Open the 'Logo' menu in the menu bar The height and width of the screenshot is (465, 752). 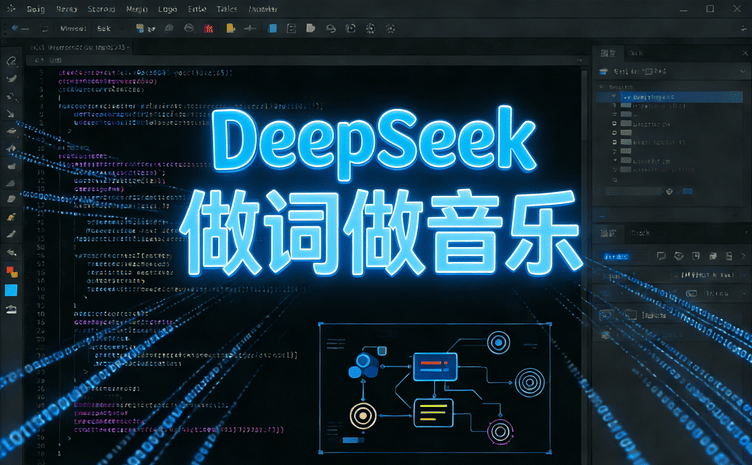tap(167, 9)
